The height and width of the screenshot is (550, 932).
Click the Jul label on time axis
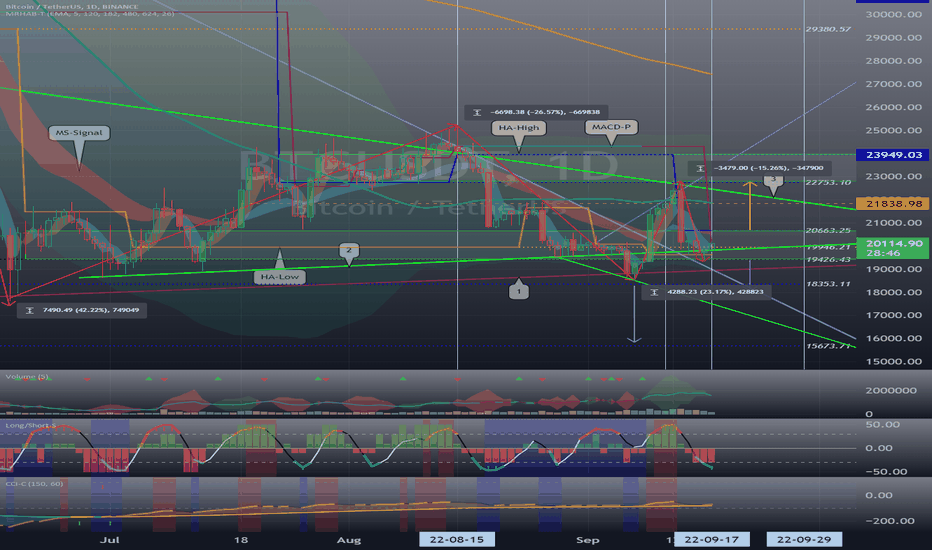coord(109,540)
